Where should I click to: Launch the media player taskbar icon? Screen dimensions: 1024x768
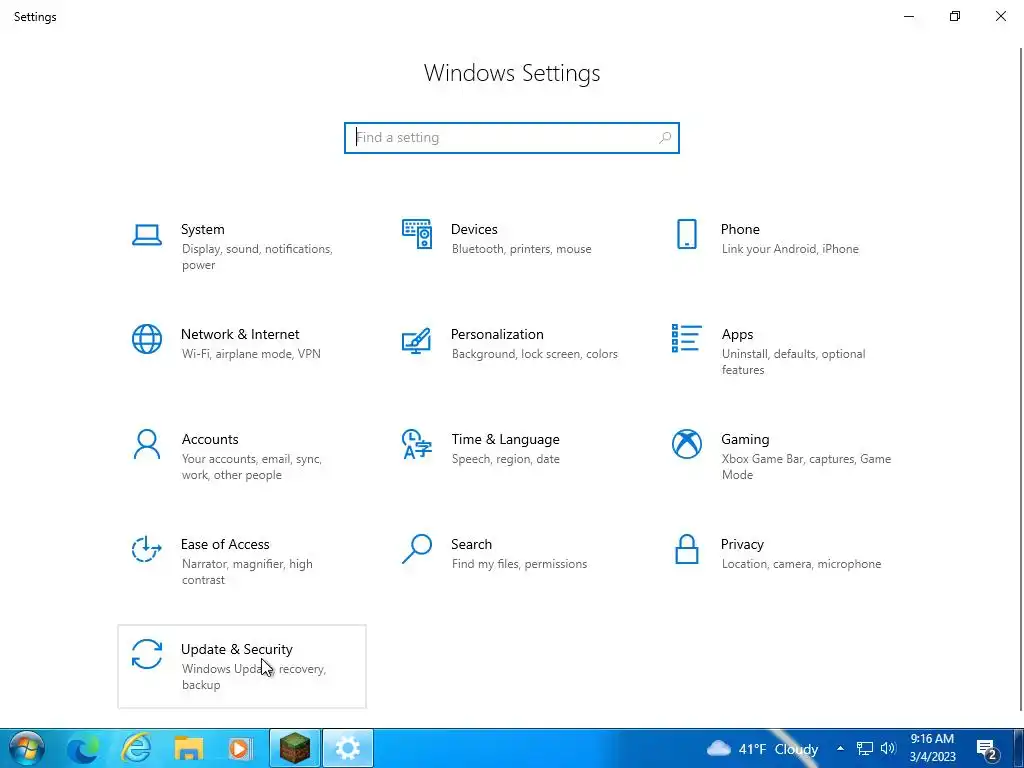240,748
